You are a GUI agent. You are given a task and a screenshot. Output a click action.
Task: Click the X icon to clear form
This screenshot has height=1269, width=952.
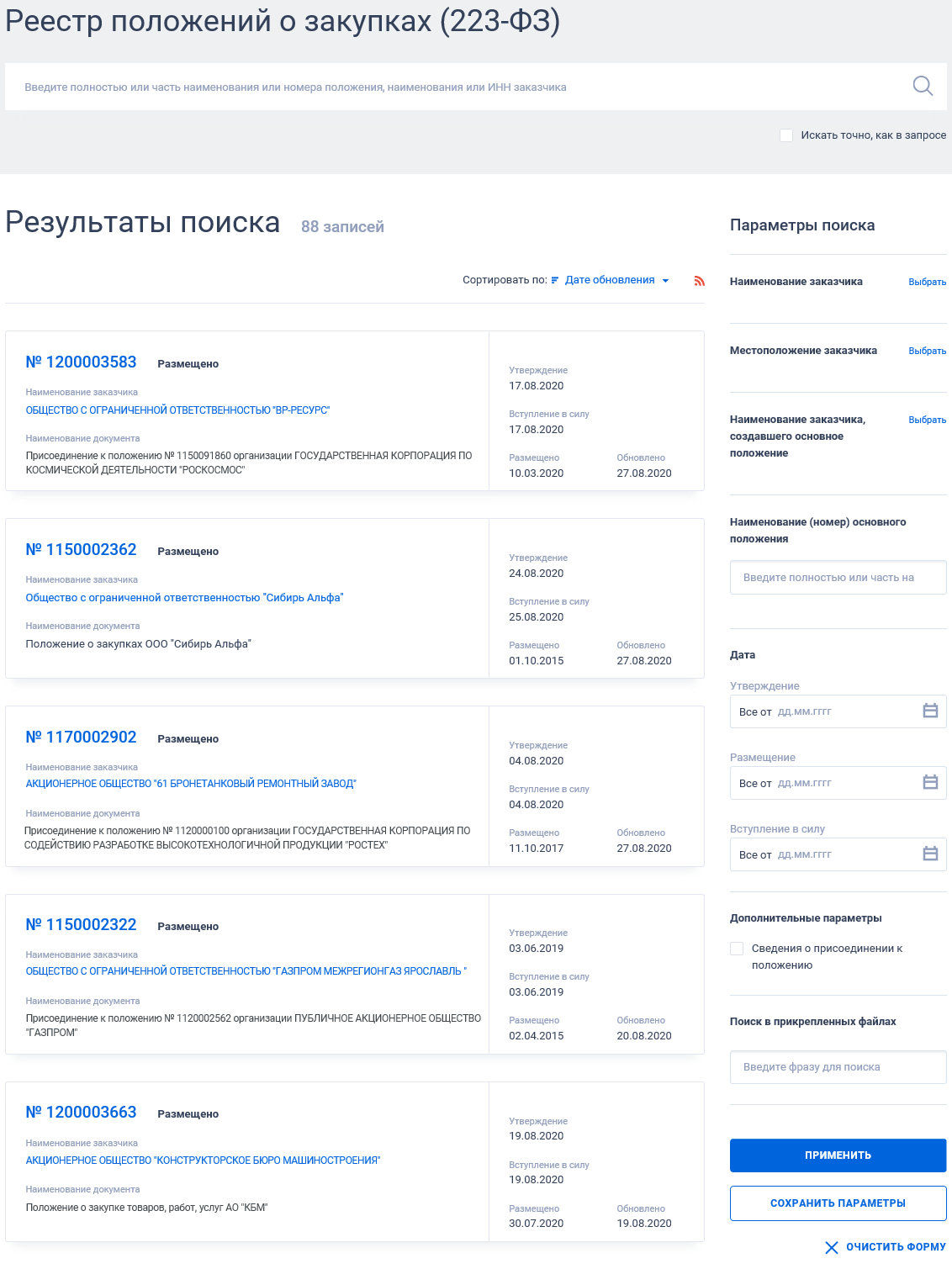coord(832,1247)
